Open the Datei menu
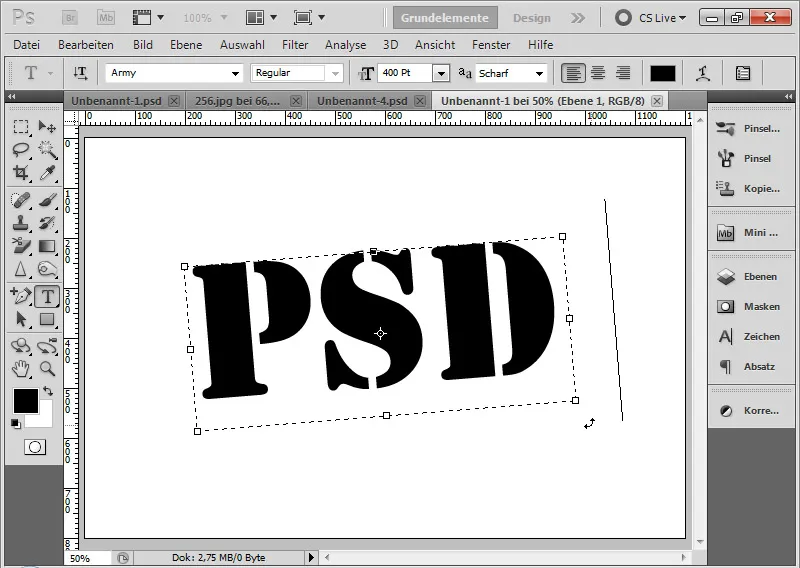 [27, 45]
